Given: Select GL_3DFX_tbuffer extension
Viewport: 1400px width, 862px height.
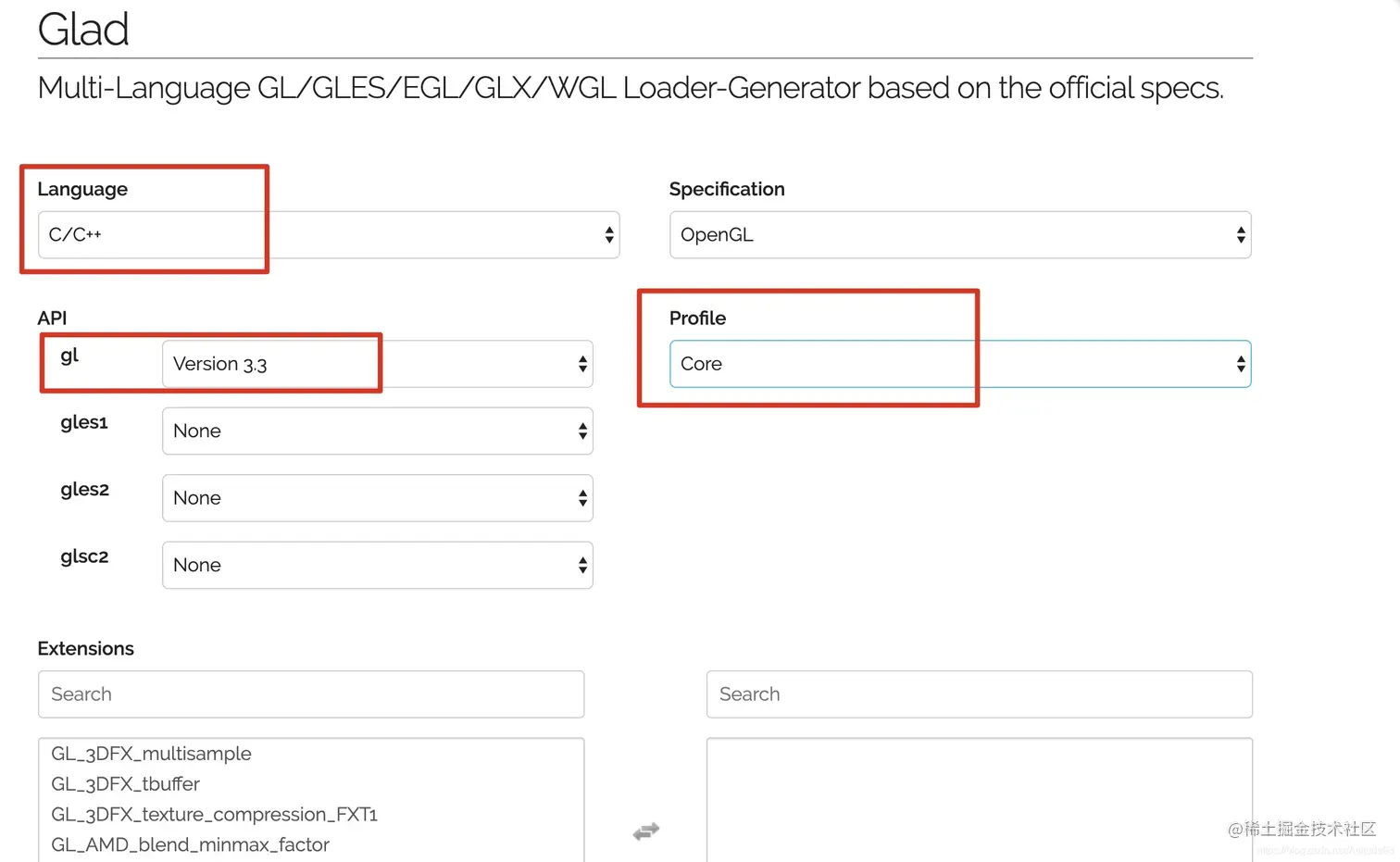Looking at the screenshot, I should (x=126, y=784).
